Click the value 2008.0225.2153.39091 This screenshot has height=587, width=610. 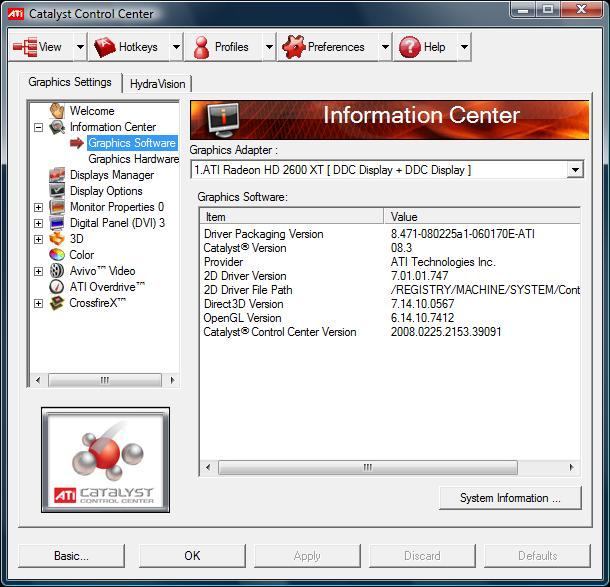(446, 332)
